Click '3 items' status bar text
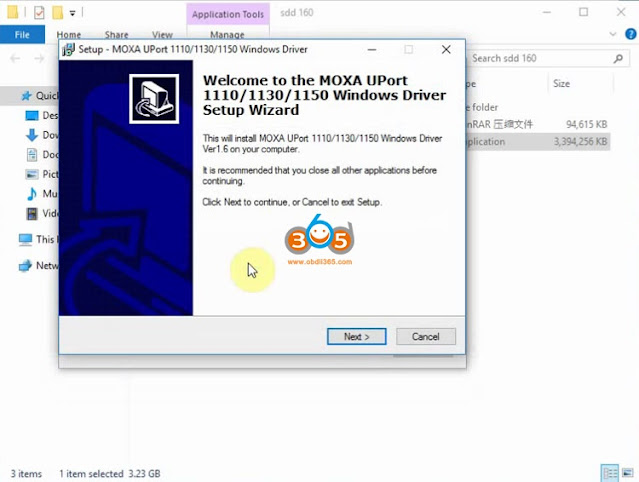Image resolution: width=639 pixels, height=482 pixels. (x=26, y=474)
